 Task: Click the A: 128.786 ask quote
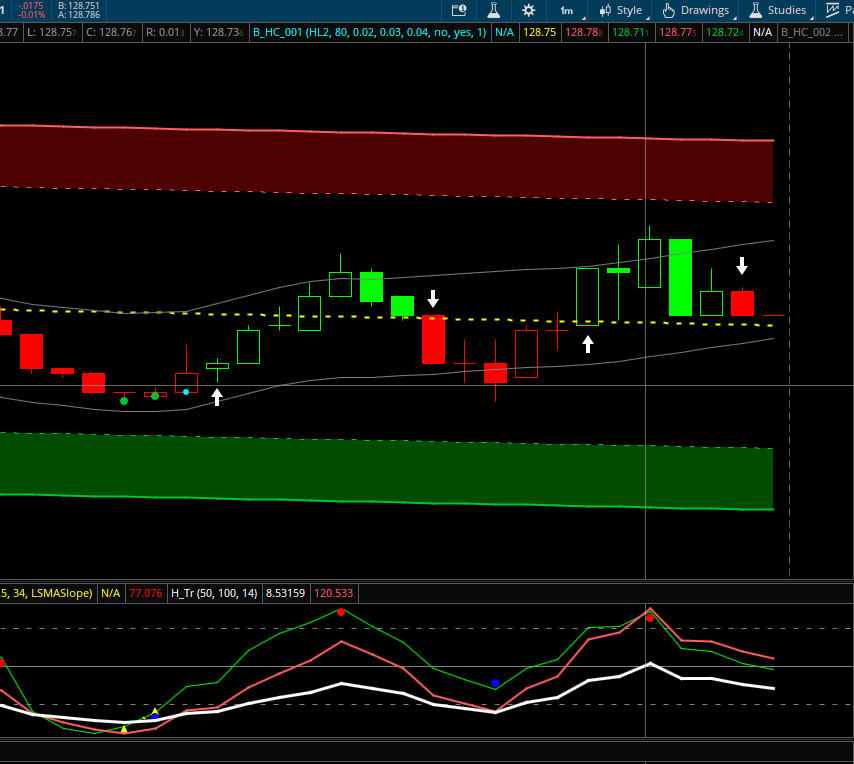click(x=79, y=15)
